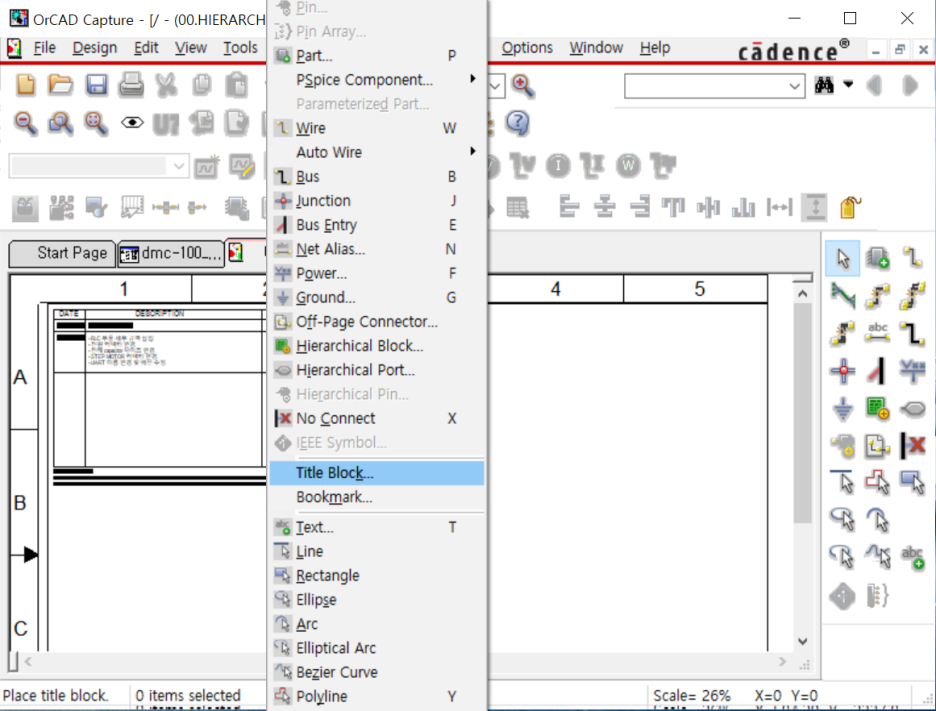Select Hierarchical Block... menu entry
Image resolution: width=936 pixels, height=711 pixels.
pyautogui.click(x=377, y=346)
